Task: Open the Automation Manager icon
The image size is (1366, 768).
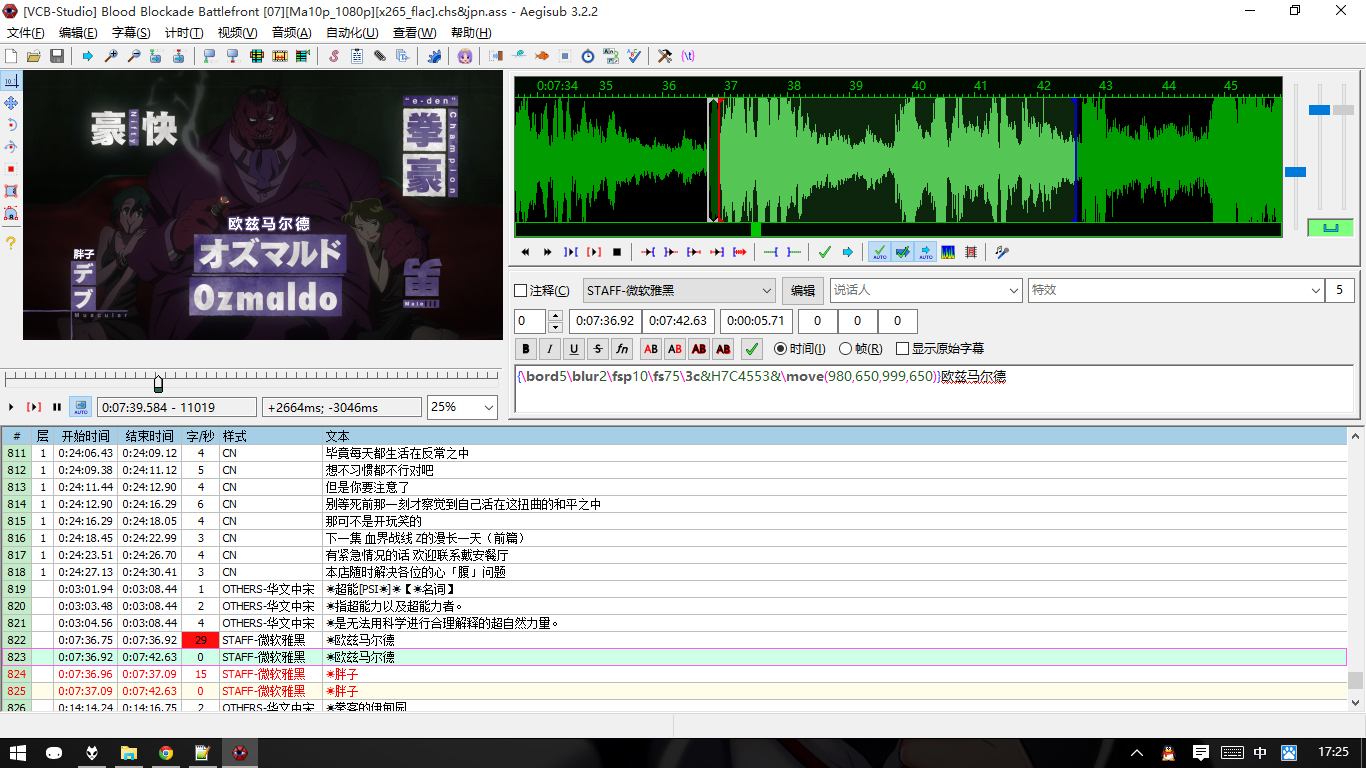Action: (434, 56)
